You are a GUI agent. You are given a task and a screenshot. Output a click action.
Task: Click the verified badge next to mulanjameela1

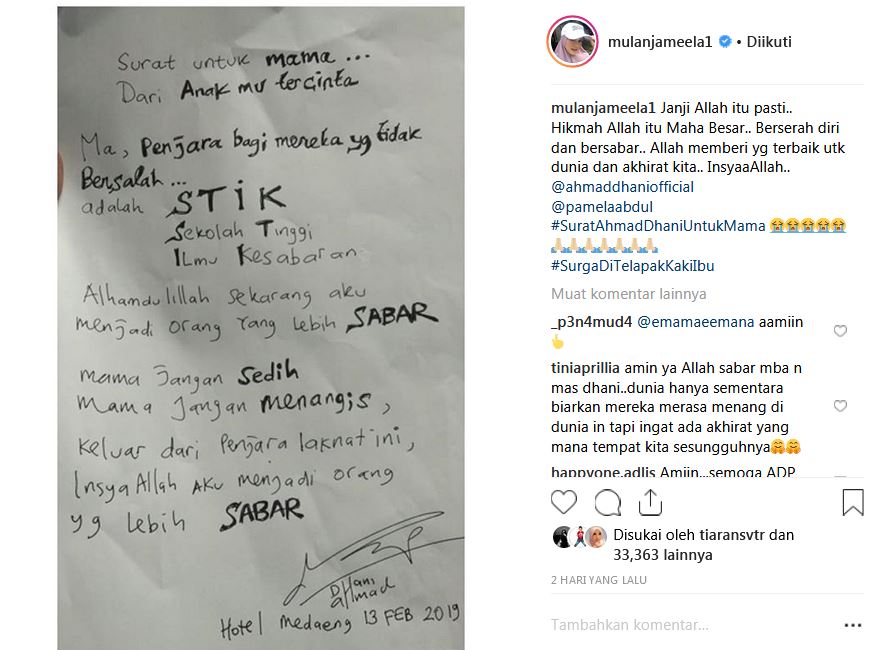725,42
